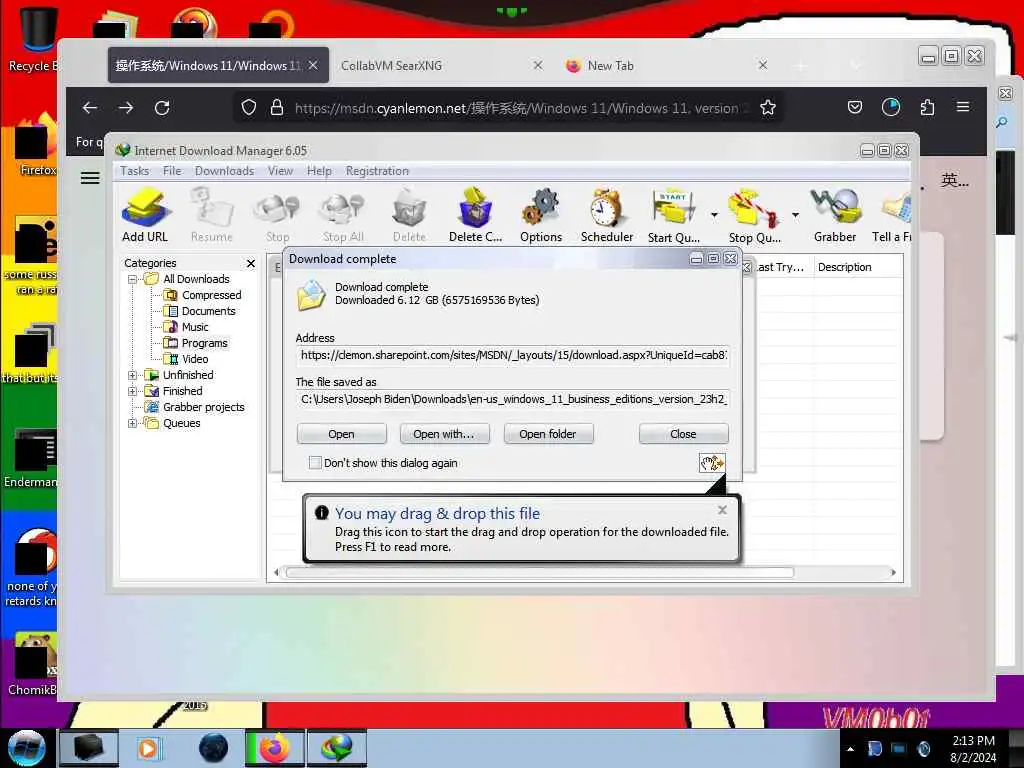Open the Tasks menu
The image size is (1024, 768).
point(135,171)
